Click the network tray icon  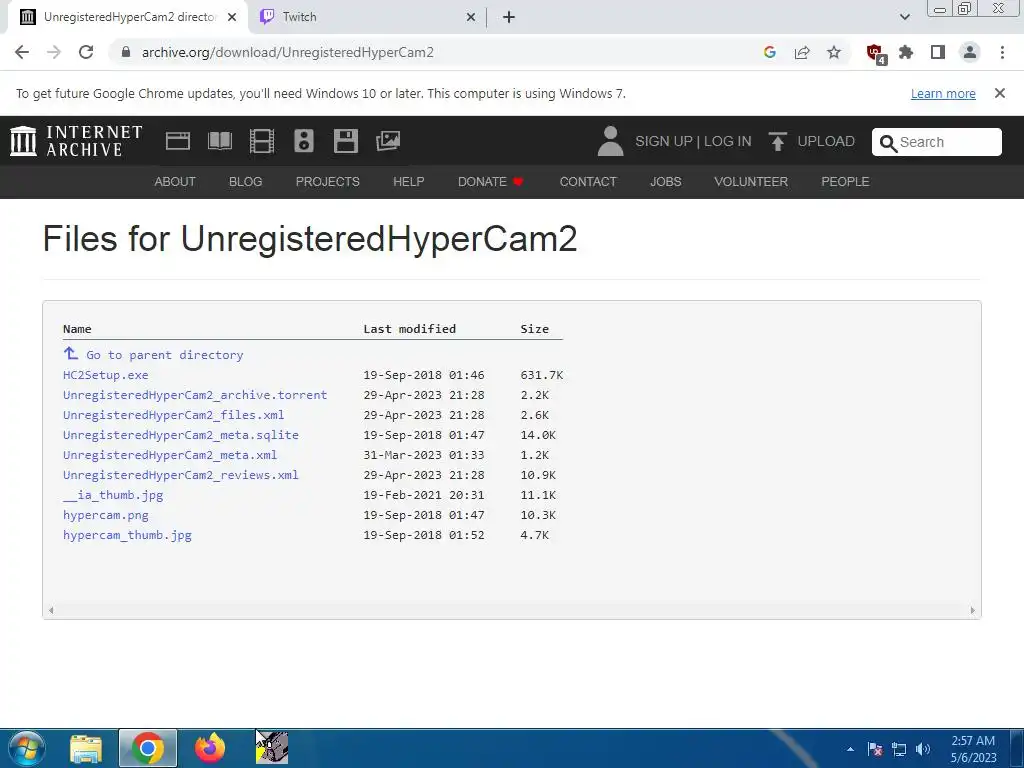pyautogui.click(x=899, y=750)
